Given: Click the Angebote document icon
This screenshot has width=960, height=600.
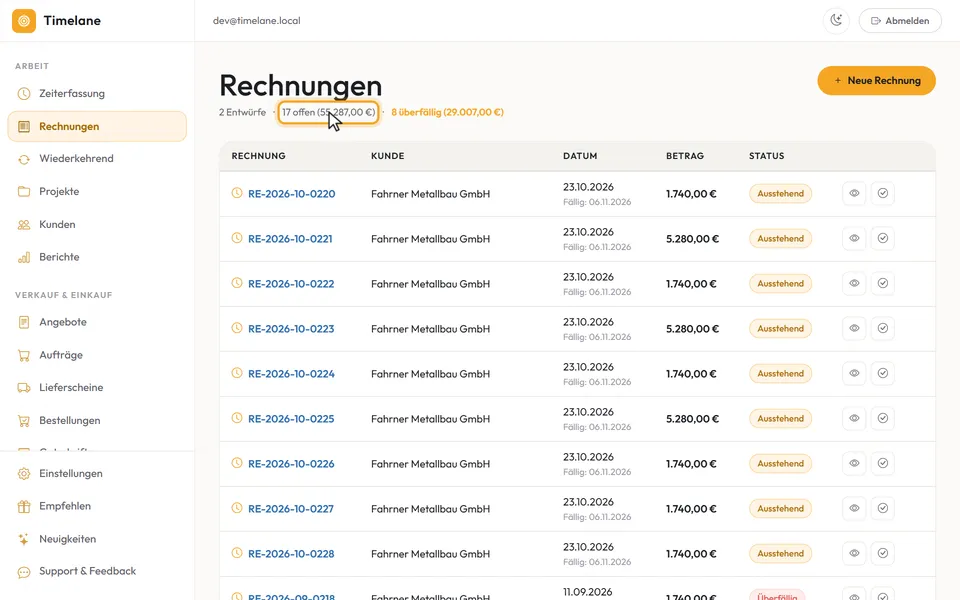Looking at the screenshot, I should (24, 322).
